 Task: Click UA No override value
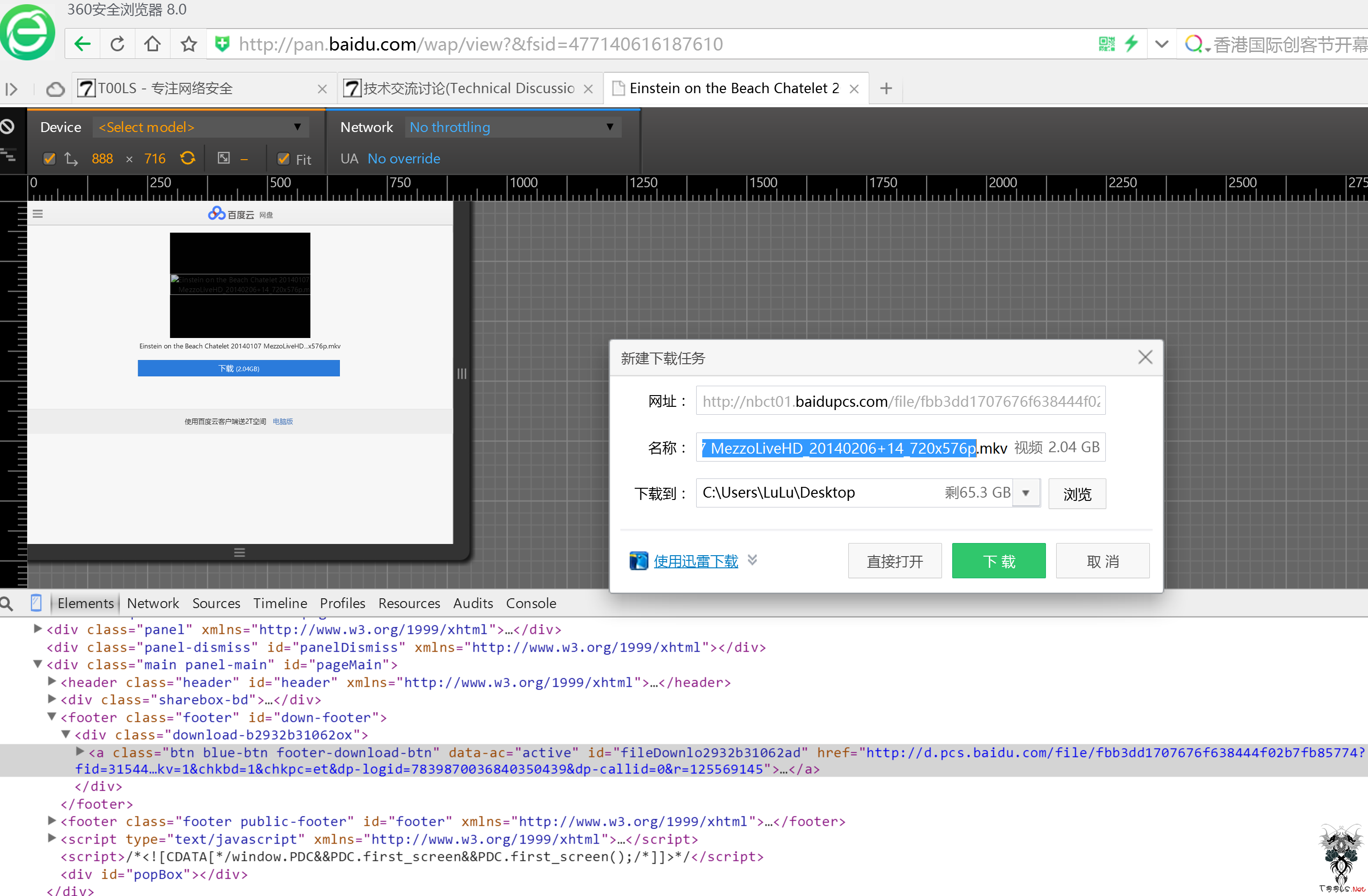404,159
